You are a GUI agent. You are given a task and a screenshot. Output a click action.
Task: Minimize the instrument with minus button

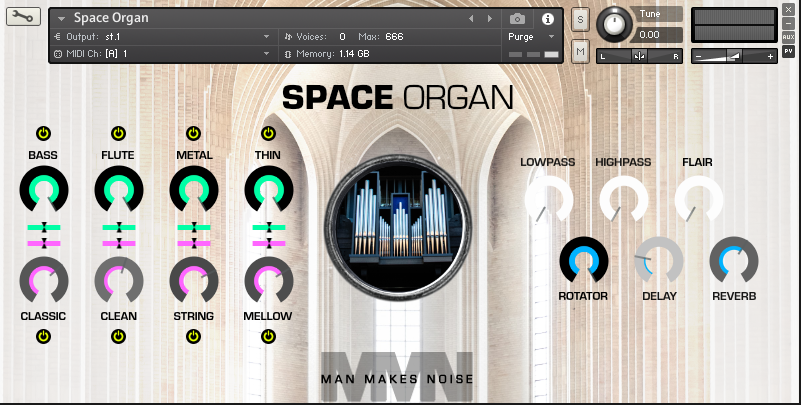pos(788,23)
